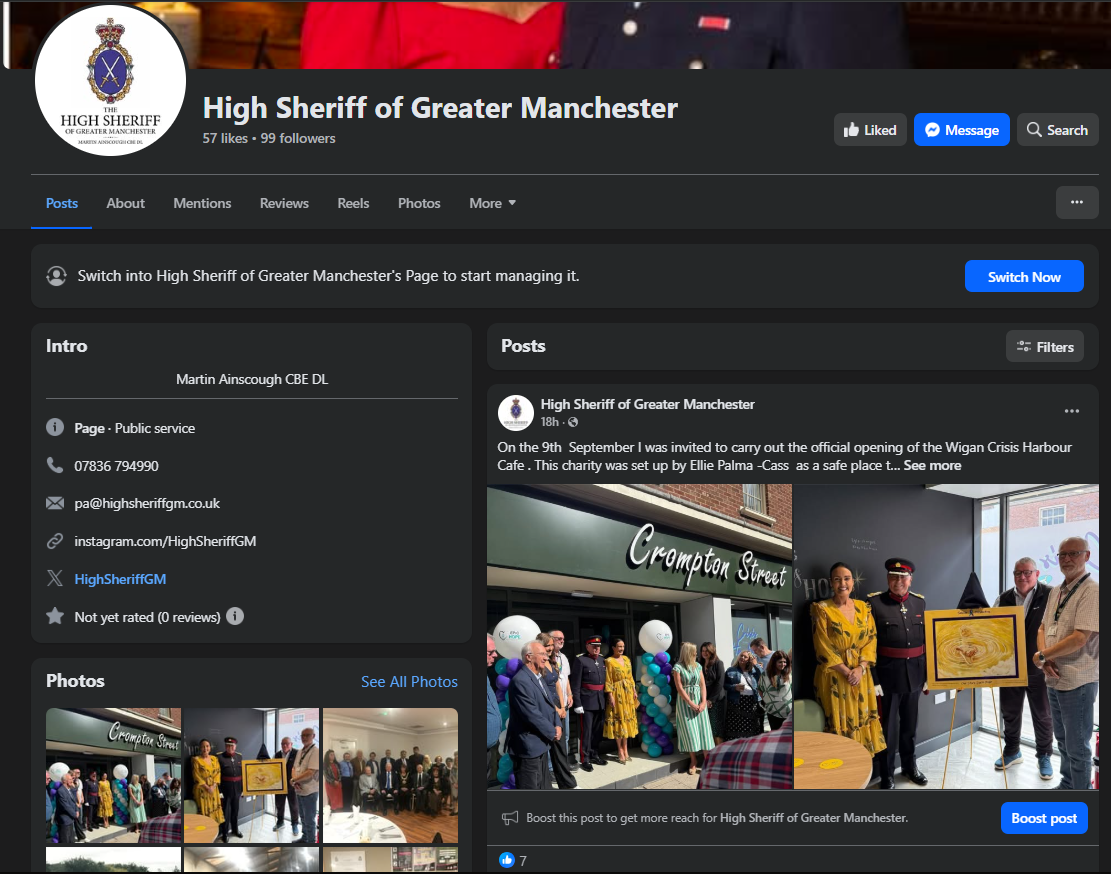Open the Crompton Street storefront post image

point(639,637)
